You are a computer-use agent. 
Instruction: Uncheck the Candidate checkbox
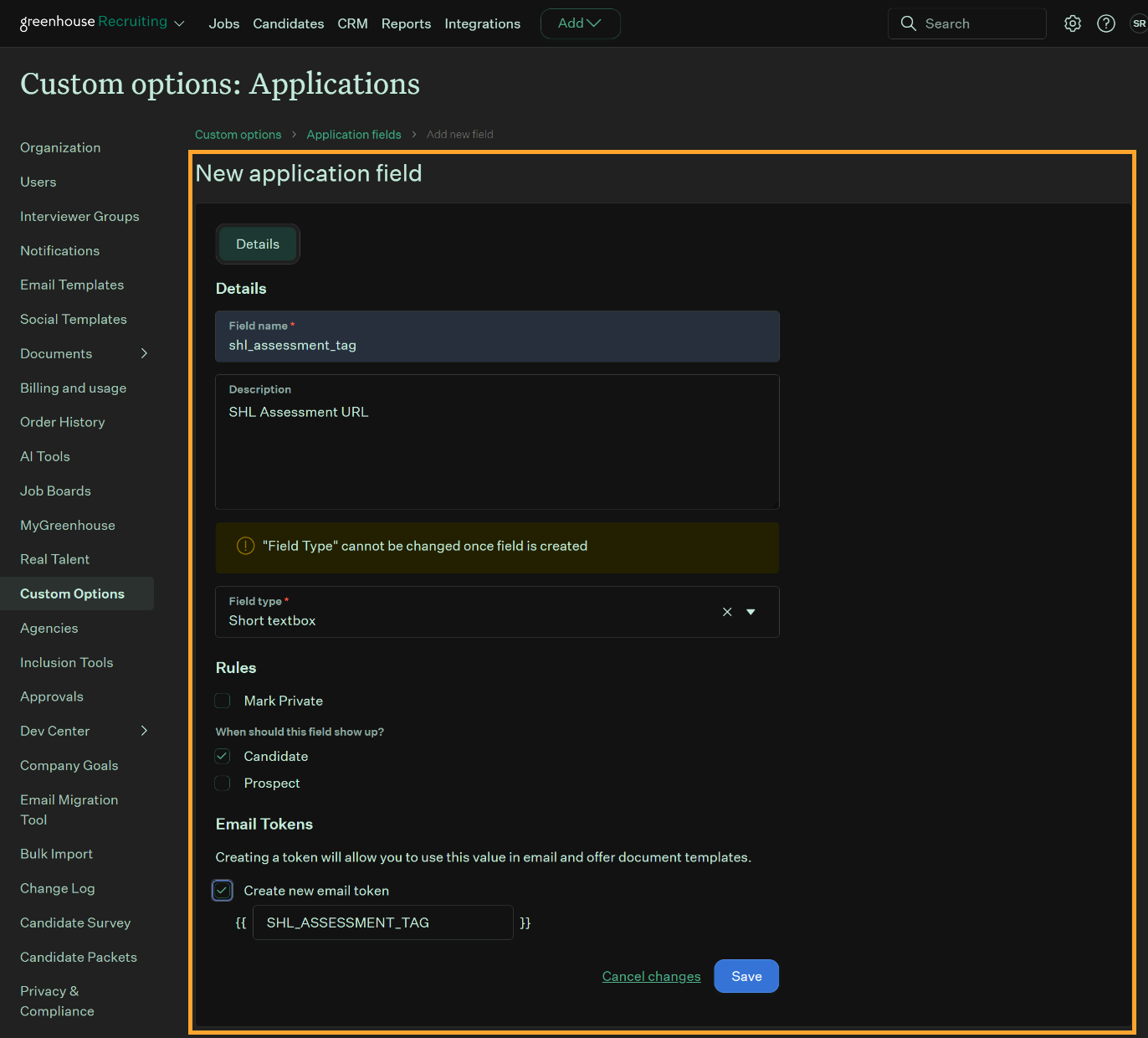pos(223,756)
